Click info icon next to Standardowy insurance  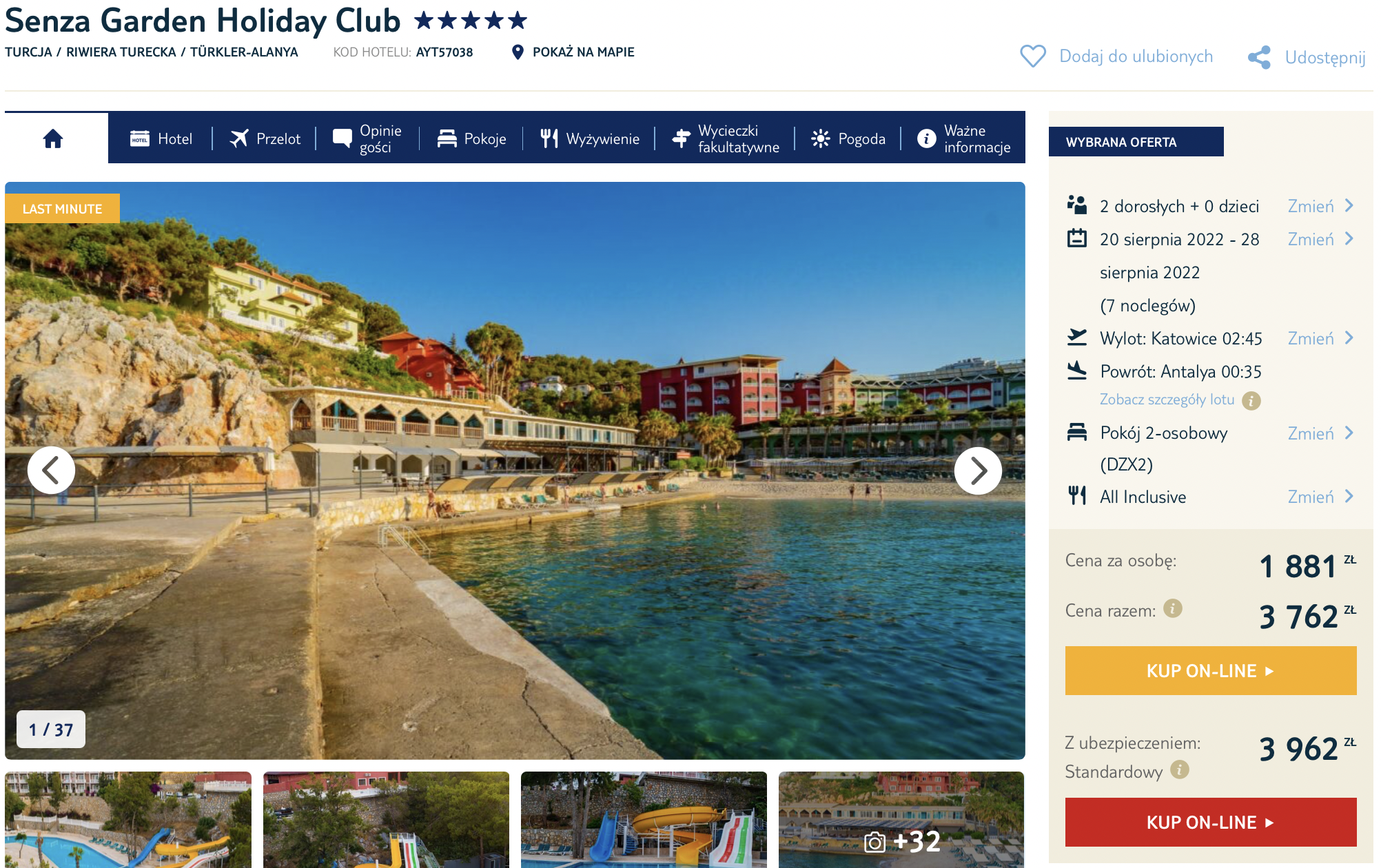(x=1179, y=769)
